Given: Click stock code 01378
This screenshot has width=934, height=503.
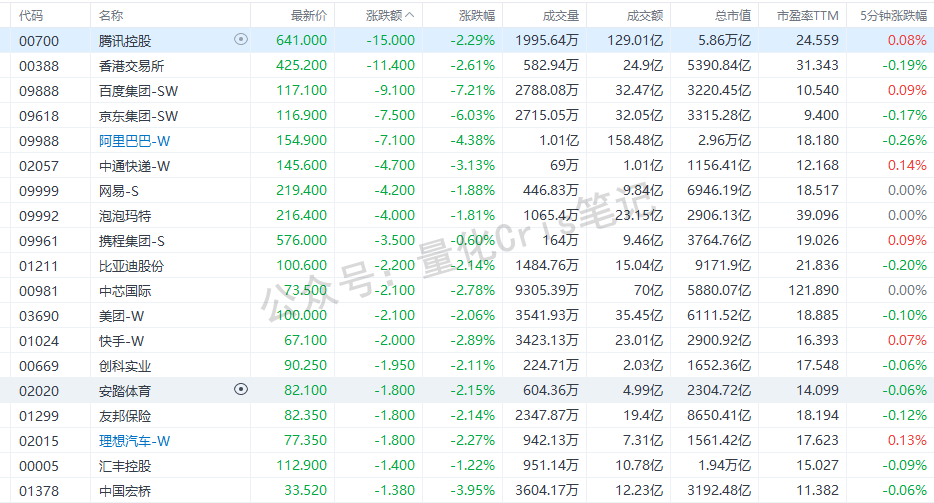Looking at the screenshot, I should (x=39, y=491).
